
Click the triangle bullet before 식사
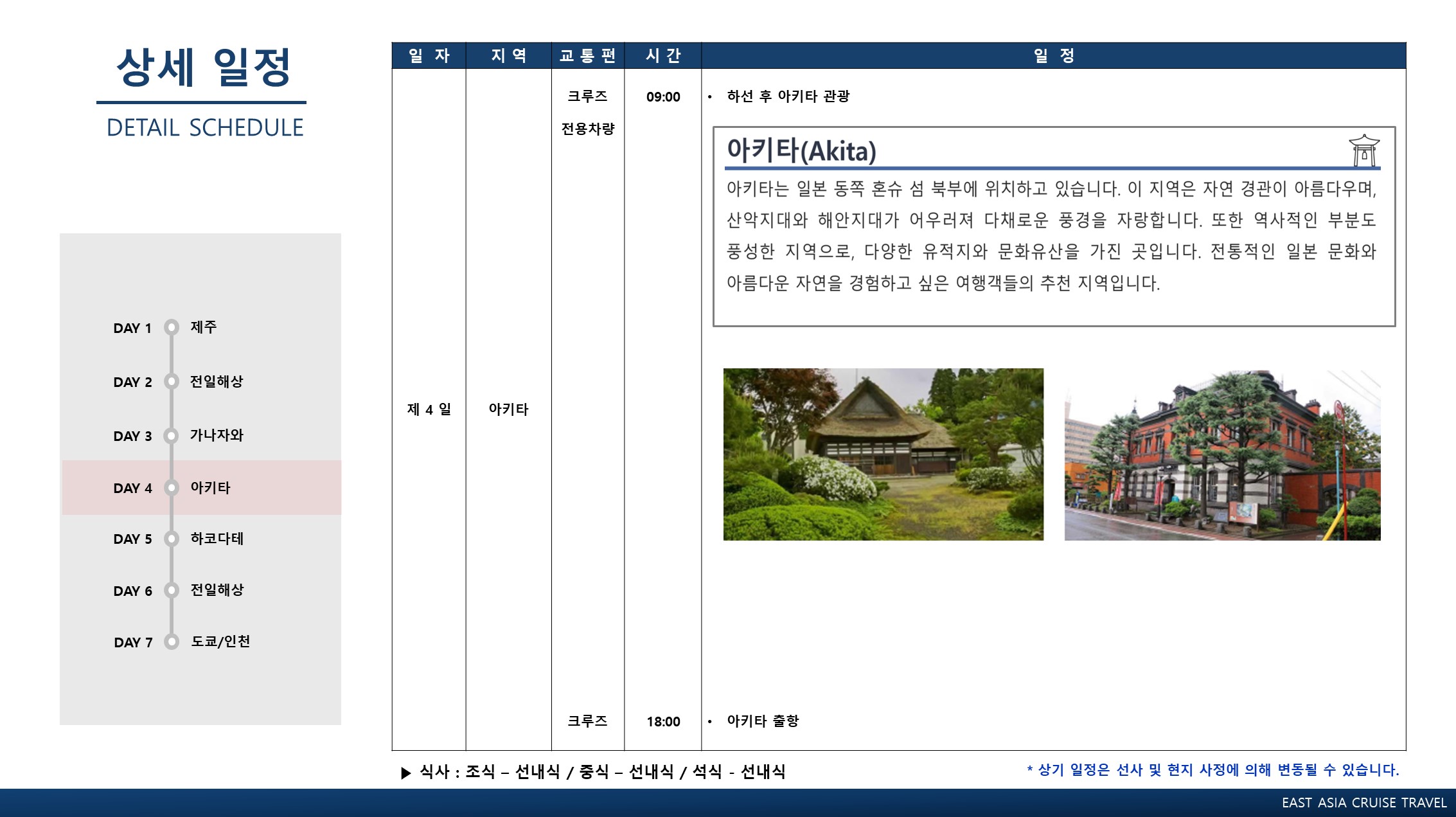point(405,773)
